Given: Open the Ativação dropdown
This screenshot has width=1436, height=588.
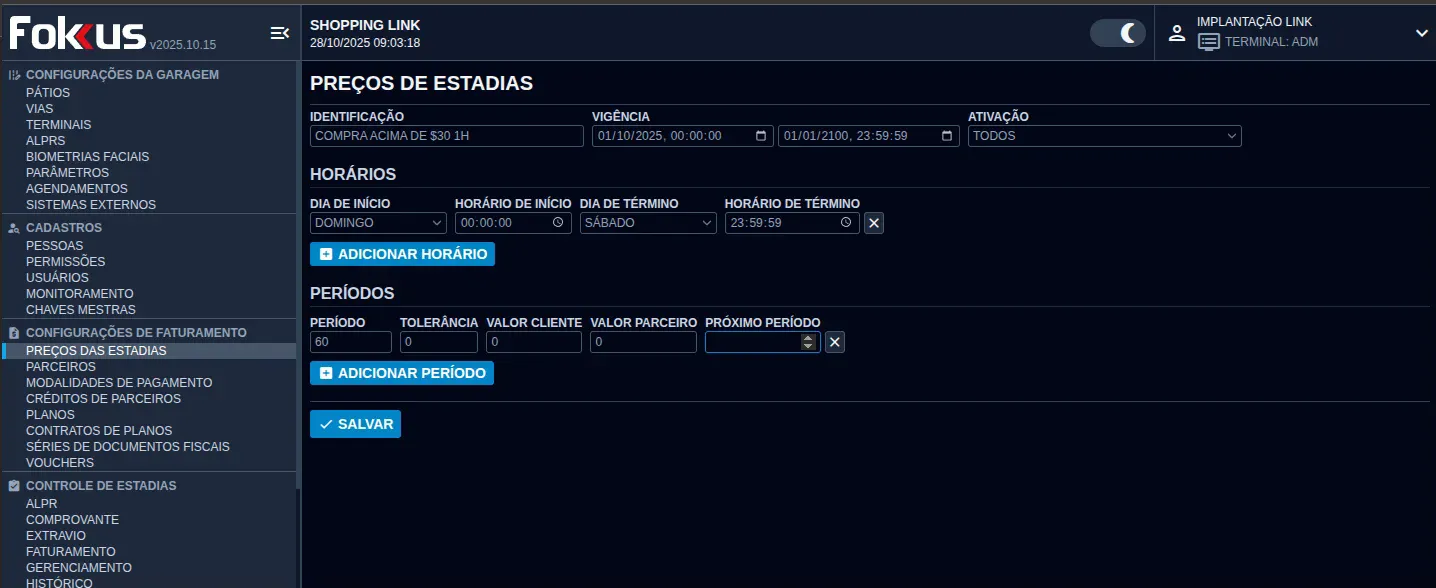Looking at the screenshot, I should (x=1104, y=136).
